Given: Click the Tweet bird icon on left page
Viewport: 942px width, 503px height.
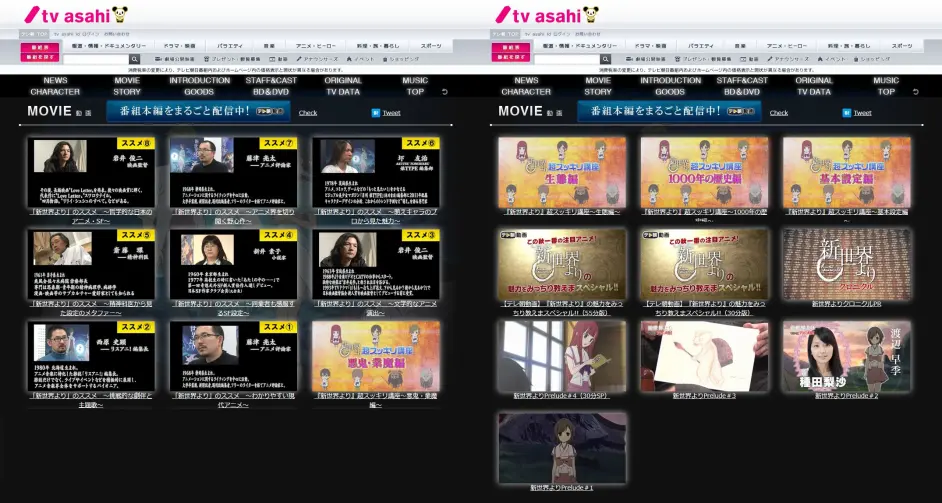Looking at the screenshot, I should (375, 112).
